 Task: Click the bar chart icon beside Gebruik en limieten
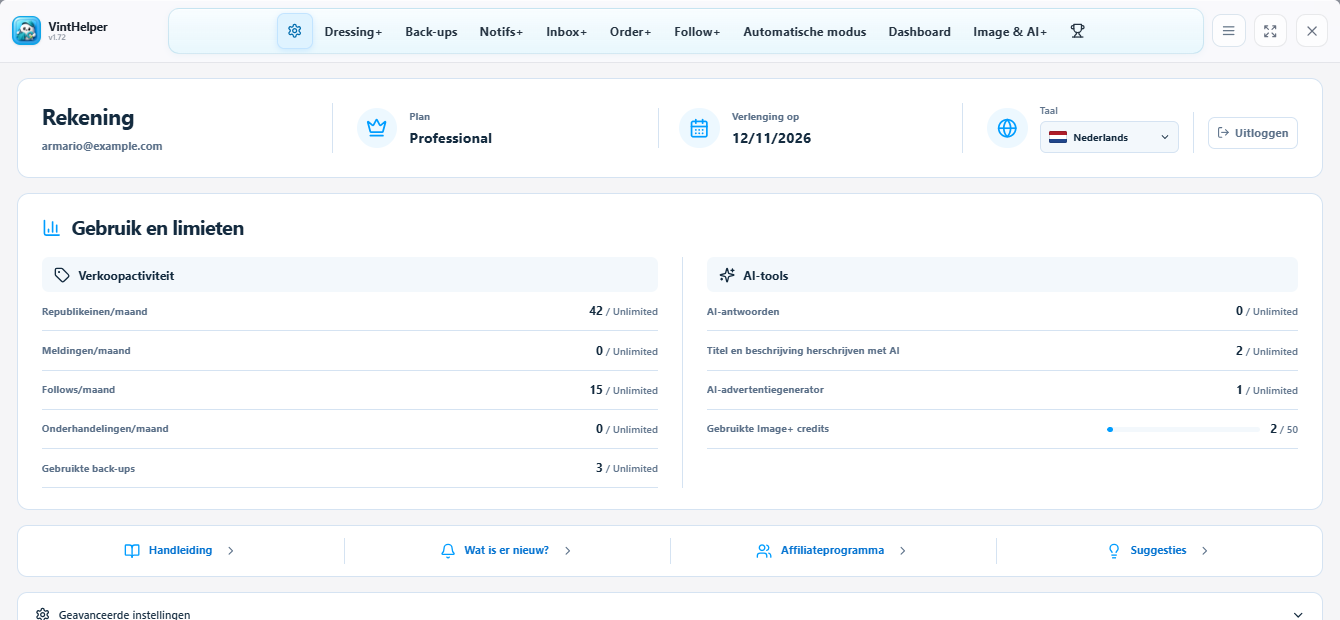51,228
